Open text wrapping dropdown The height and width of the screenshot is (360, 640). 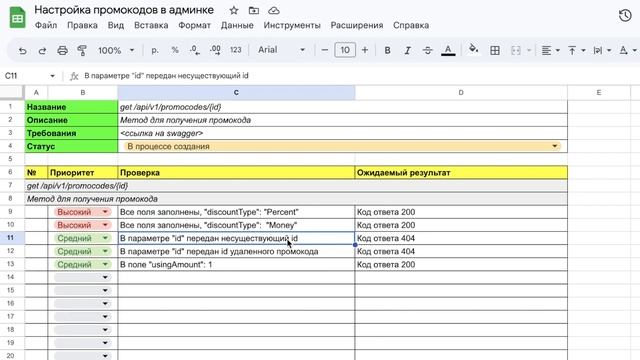point(602,50)
